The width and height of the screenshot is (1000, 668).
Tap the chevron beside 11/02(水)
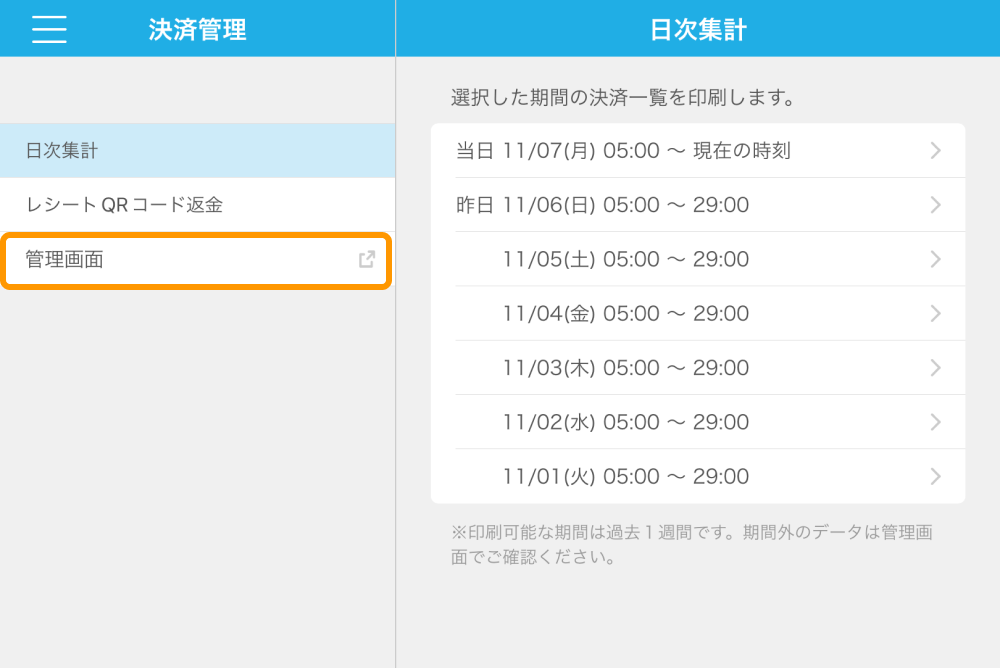pyautogui.click(x=936, y=421)
